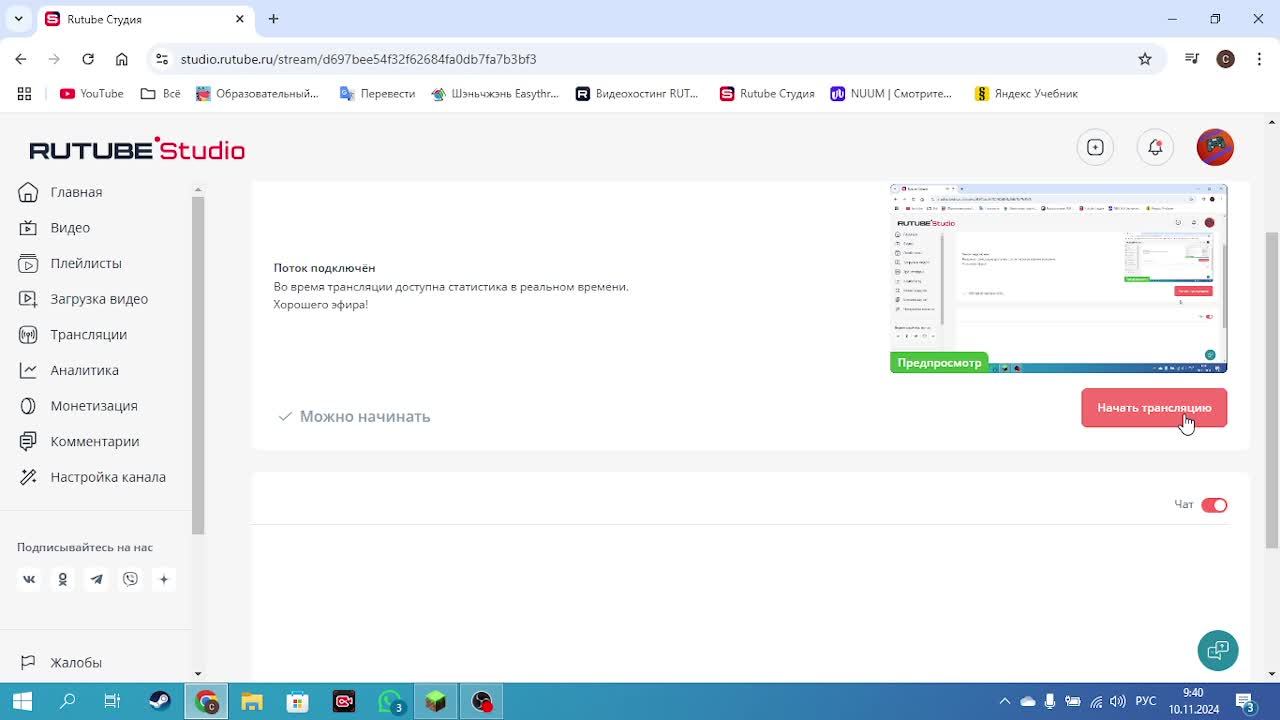Show hidden system tray icons
The image size is (1280, 720).
pos(1004,702)
